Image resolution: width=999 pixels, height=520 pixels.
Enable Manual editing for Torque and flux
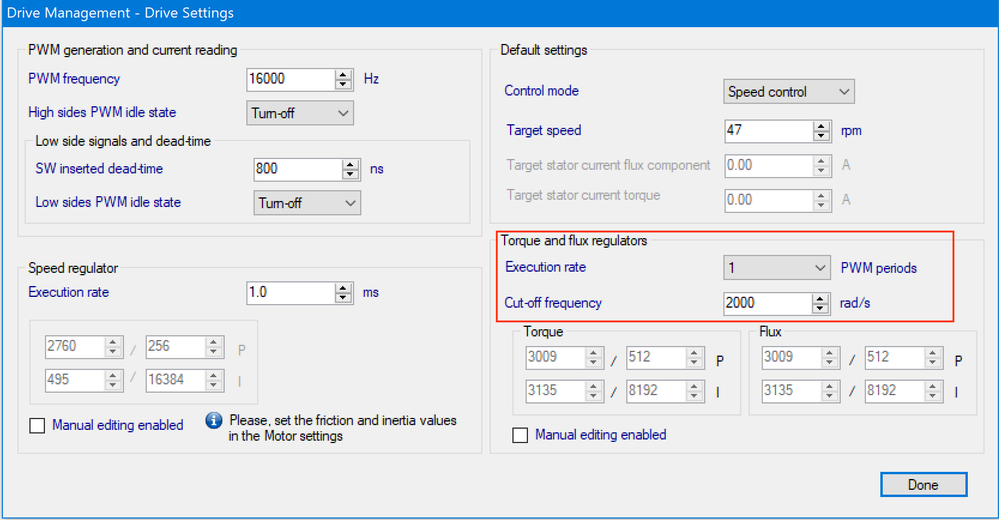[520, 435]
